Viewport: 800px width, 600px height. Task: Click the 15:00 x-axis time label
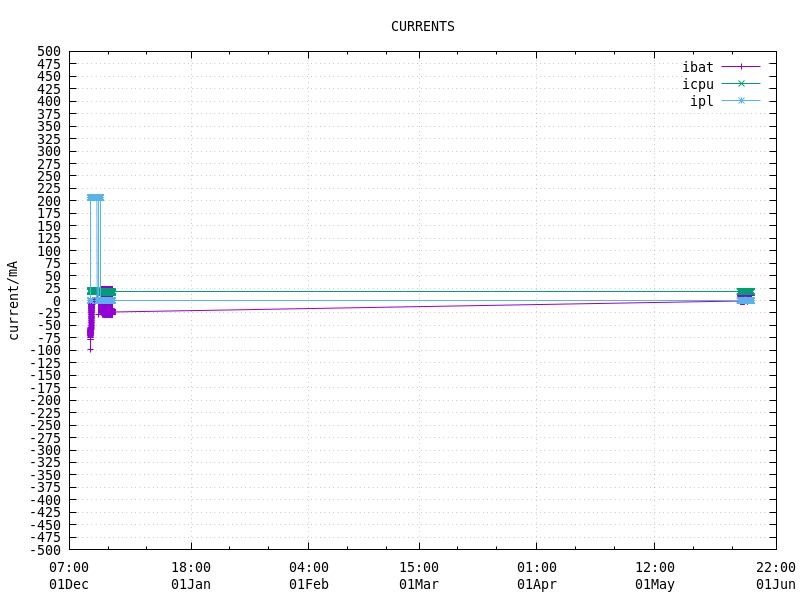pyautogui.click(x=419, y=567)
